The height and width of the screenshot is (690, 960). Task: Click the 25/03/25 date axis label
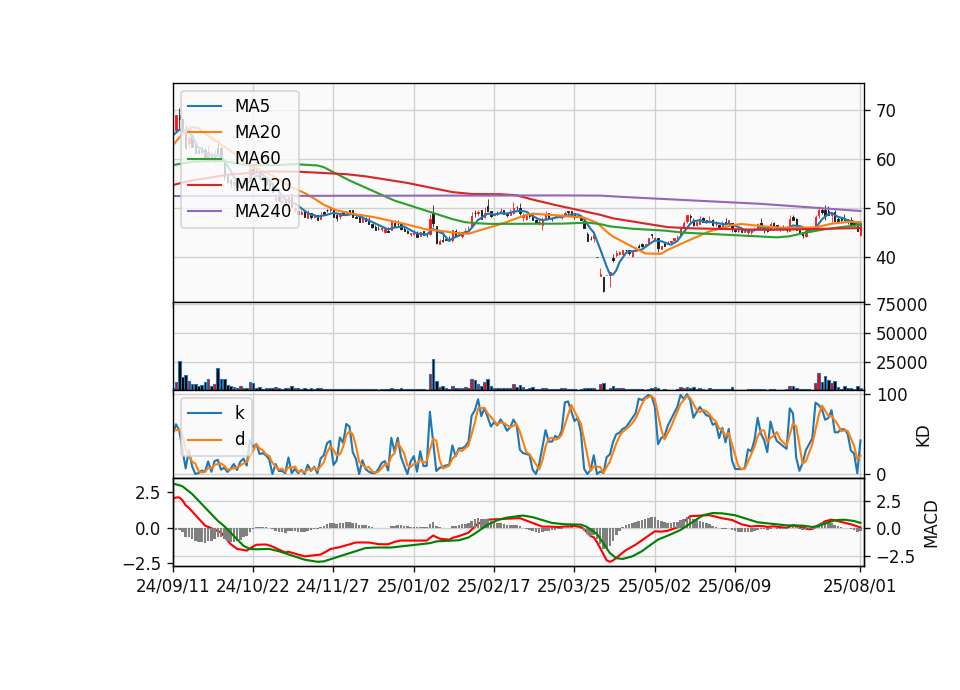(x=574, y=586)
